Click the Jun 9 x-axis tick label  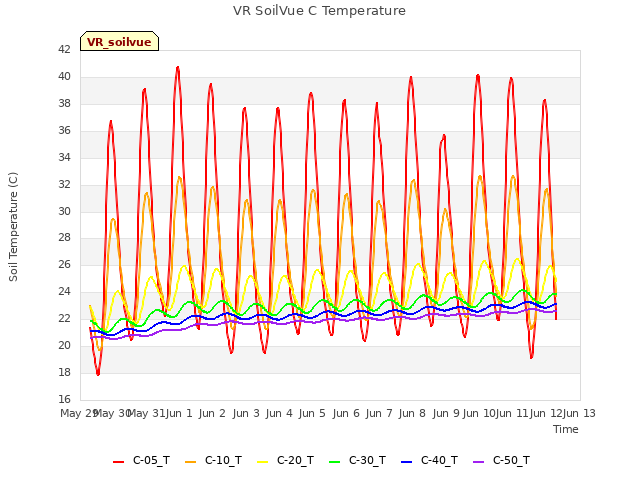pos(446,413)
